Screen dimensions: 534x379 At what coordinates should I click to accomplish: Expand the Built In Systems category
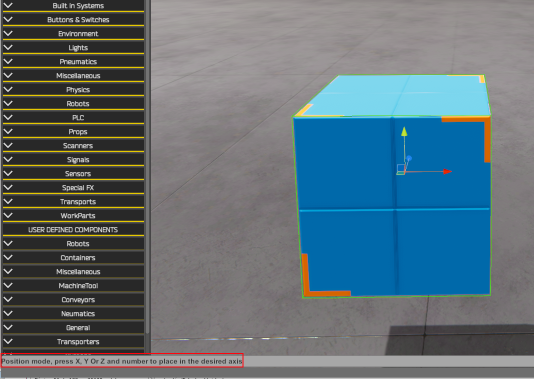click(73, 6)
